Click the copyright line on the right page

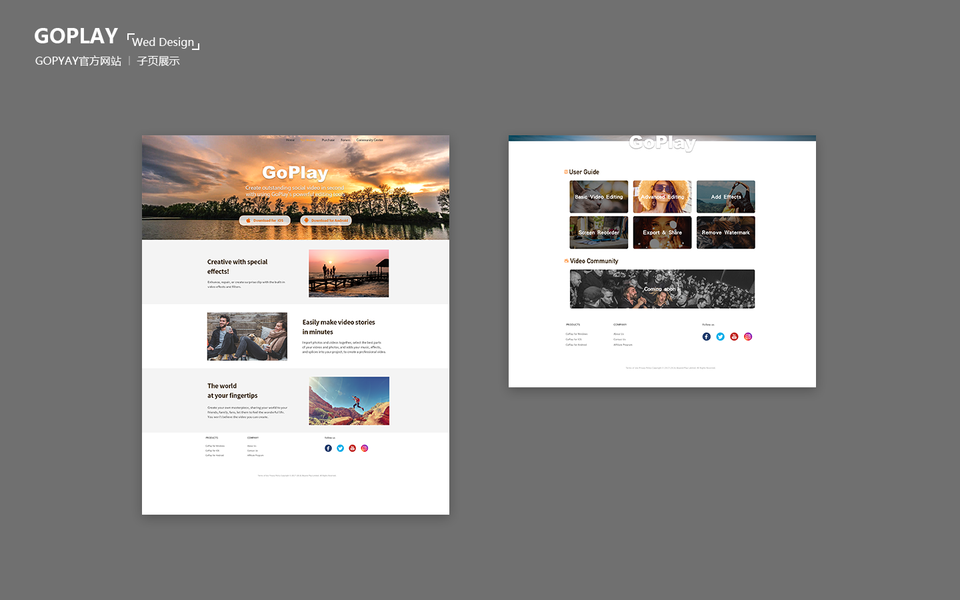pos(670,368)
